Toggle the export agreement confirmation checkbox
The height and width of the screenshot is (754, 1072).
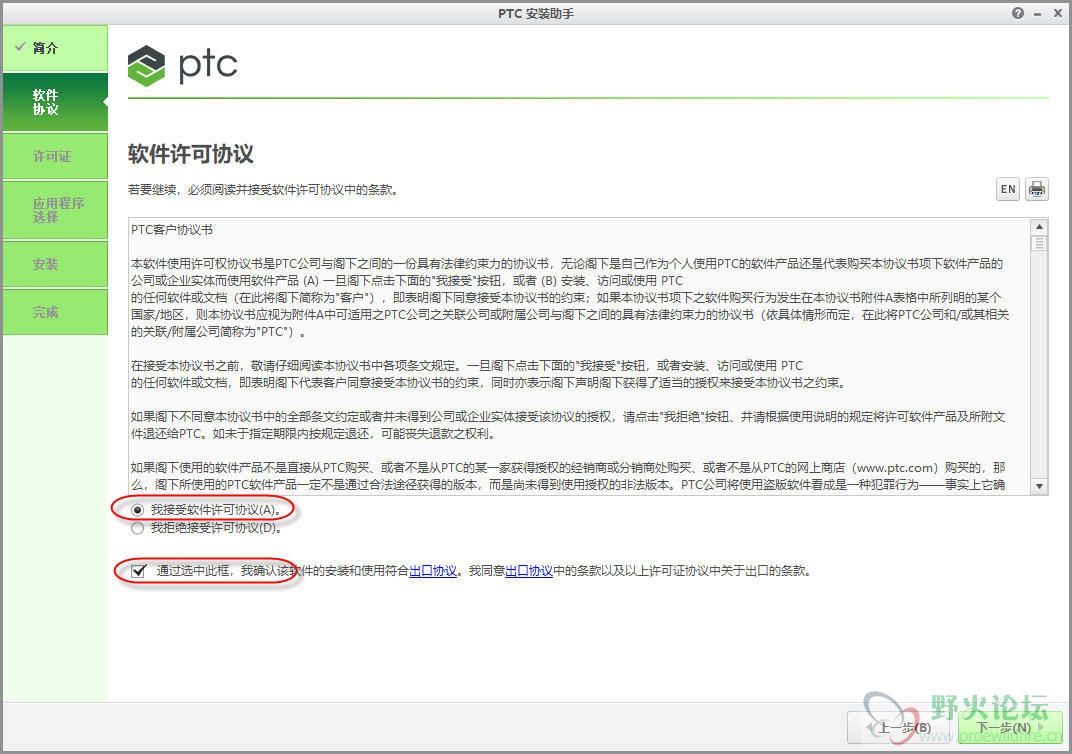[x=139, y=571]
